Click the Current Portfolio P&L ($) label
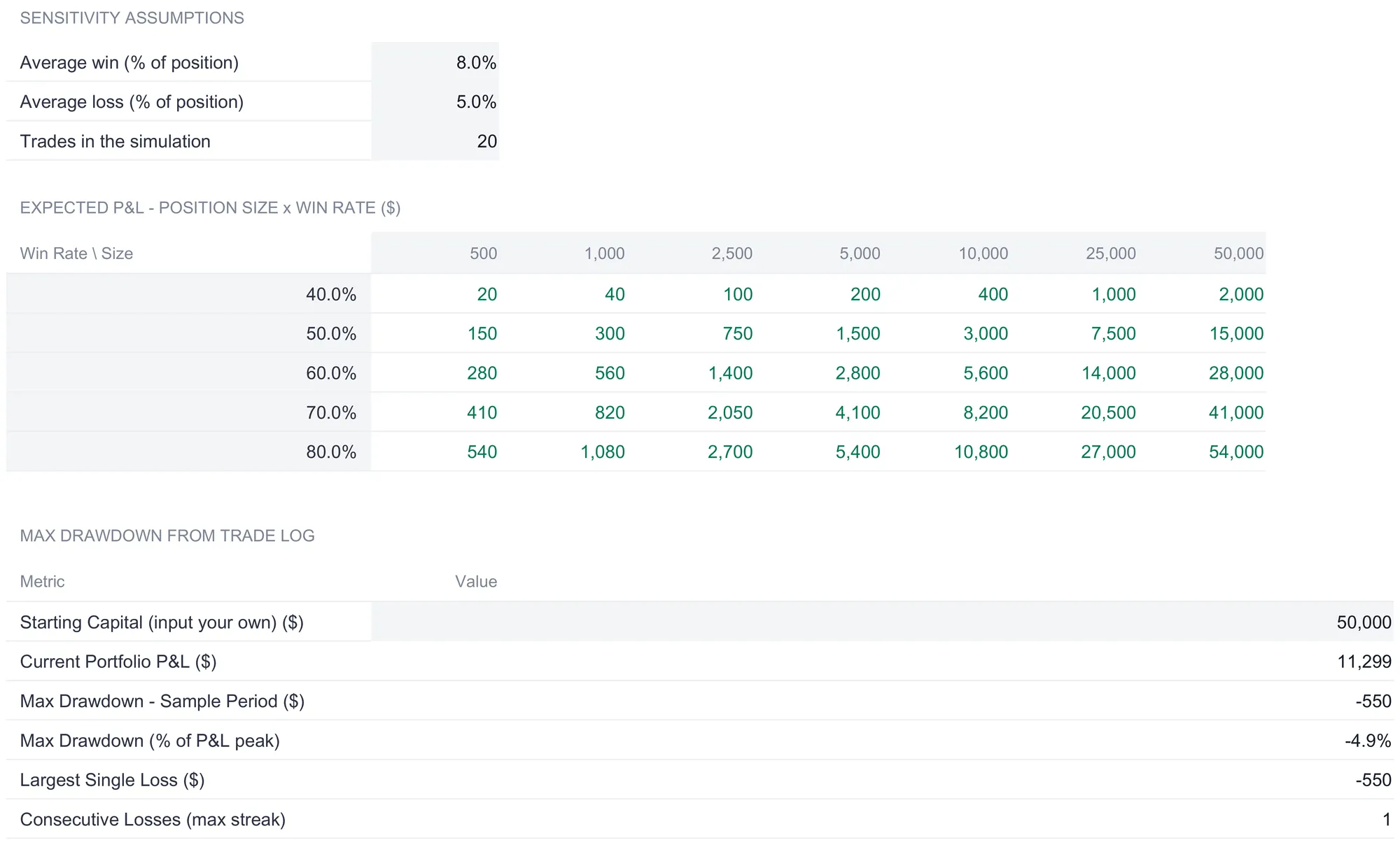This screenshot has width=1400, height=845. [118, 661]
